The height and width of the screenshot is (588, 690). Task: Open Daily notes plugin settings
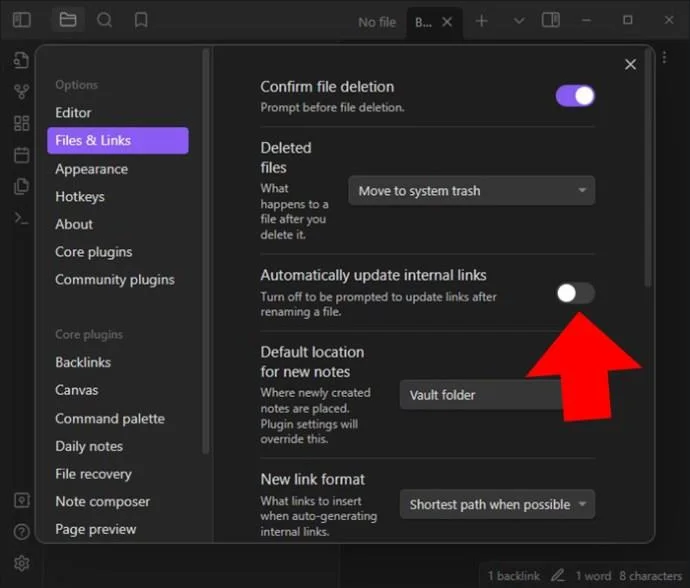117,446
